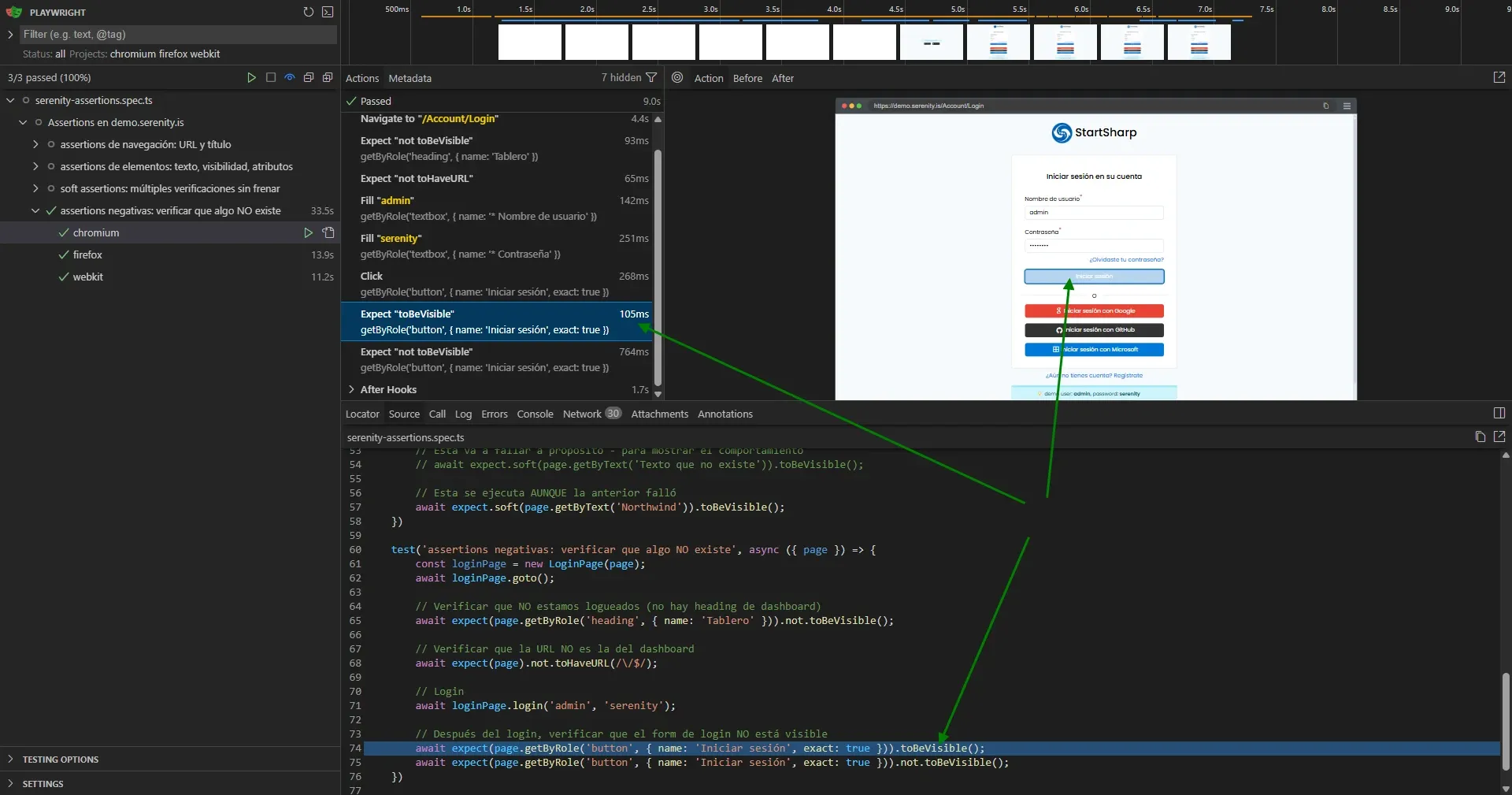Click the copy source path icon
This screenshot has width=1512, height=795.
tap(1480, 437)
